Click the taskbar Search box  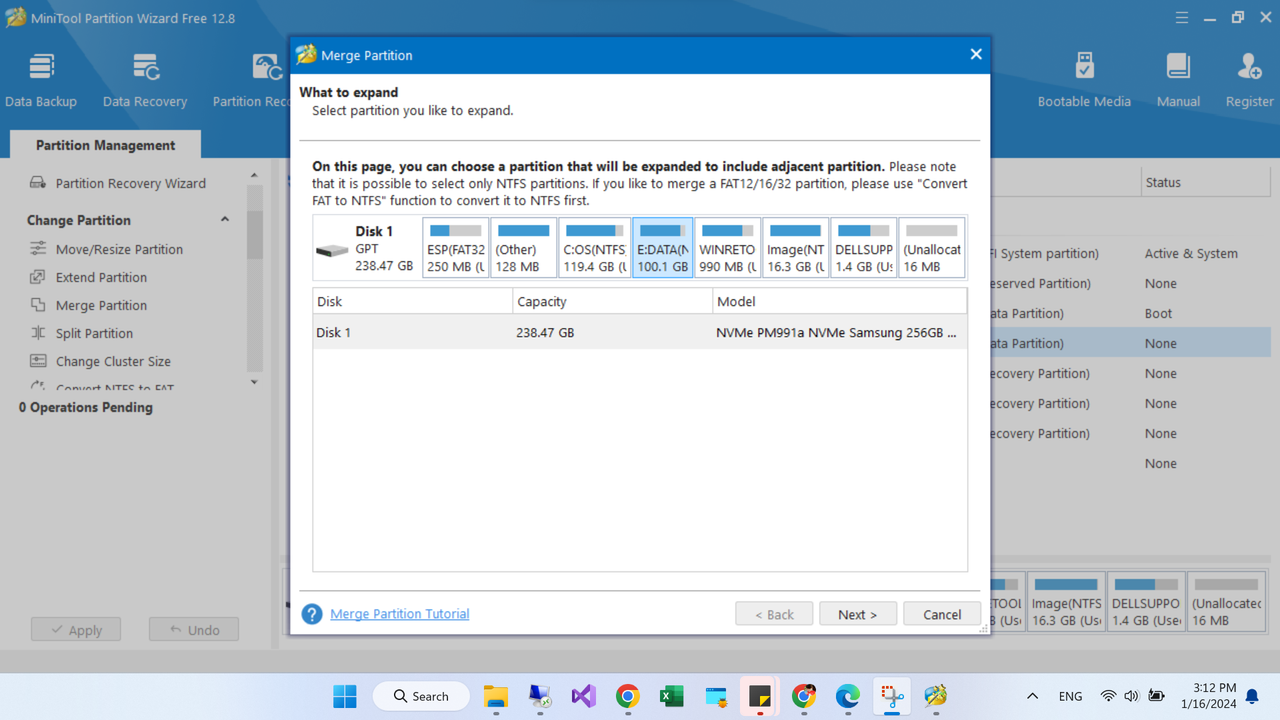coord(420,696)
